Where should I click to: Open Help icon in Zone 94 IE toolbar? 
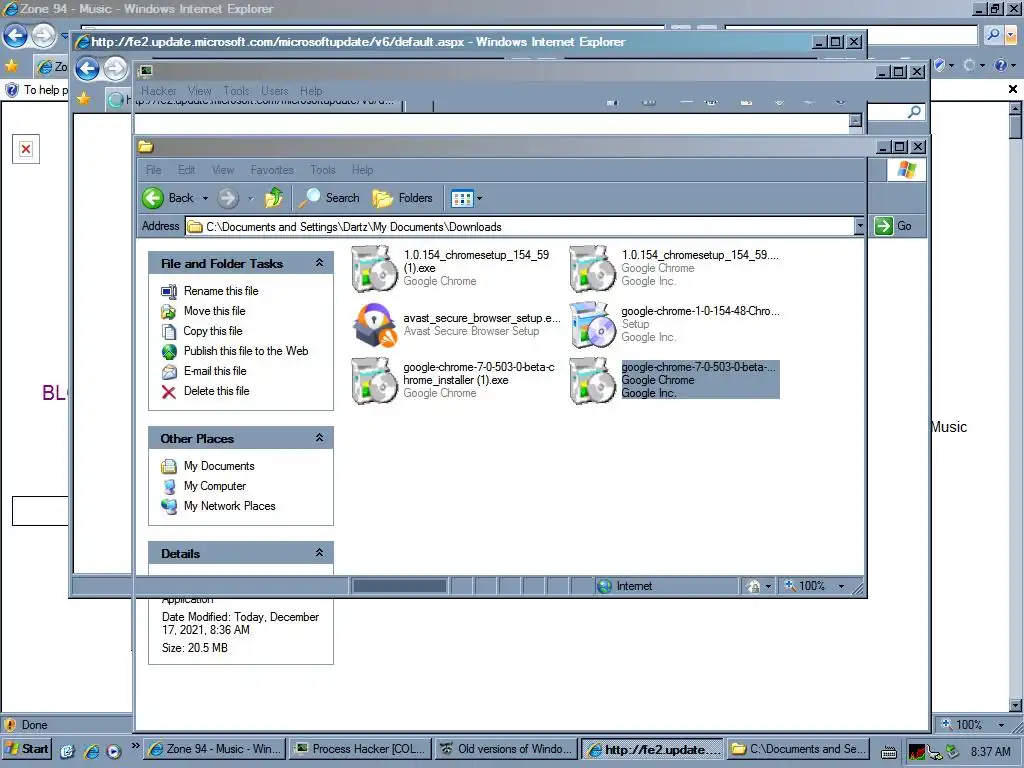pyautogui.click(x=1000, y=65)
